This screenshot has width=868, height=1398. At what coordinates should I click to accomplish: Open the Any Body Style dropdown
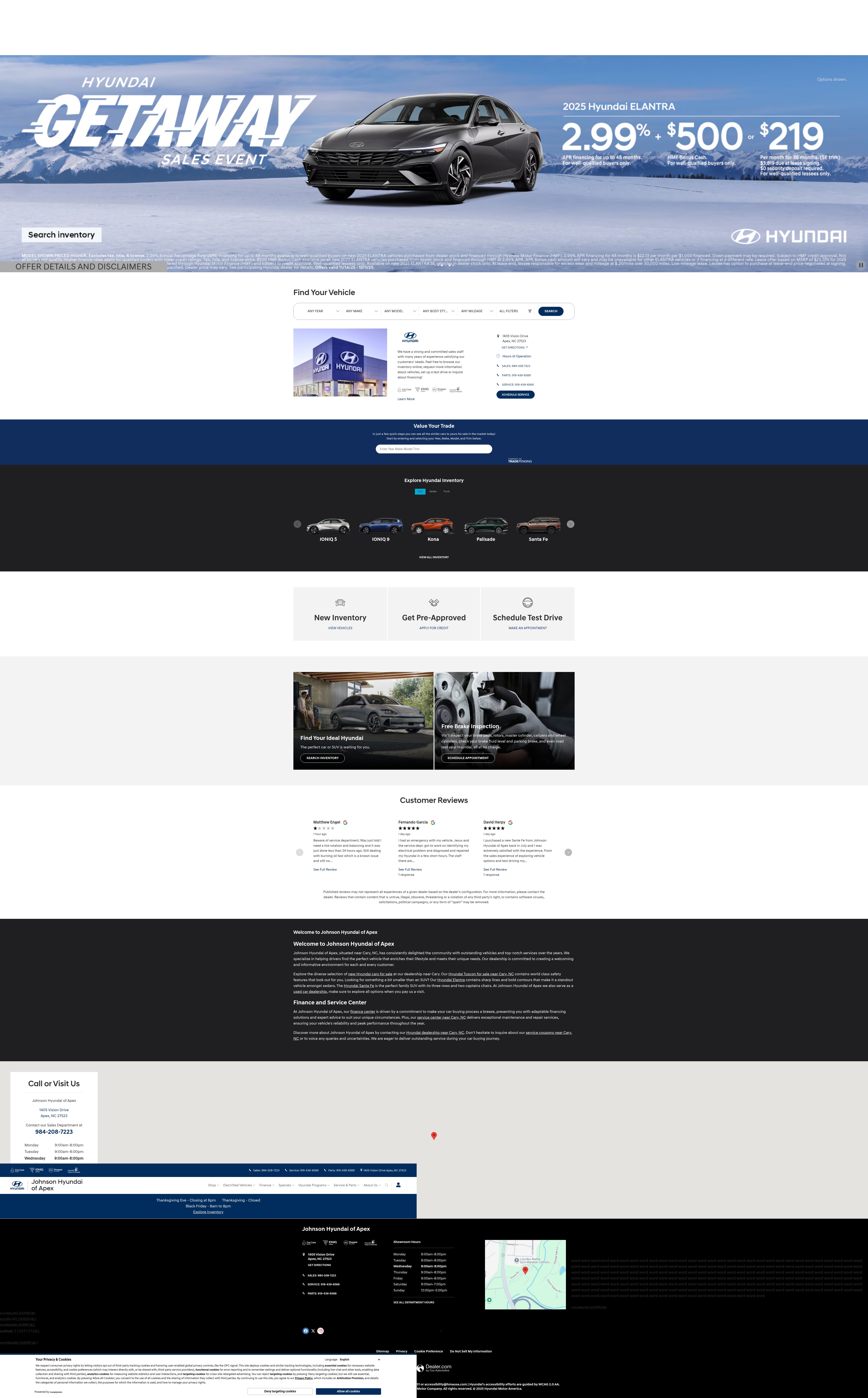(439, 311)
